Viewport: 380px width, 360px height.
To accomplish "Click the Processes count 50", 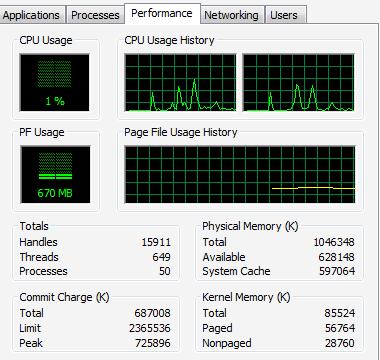I will 165,271.
